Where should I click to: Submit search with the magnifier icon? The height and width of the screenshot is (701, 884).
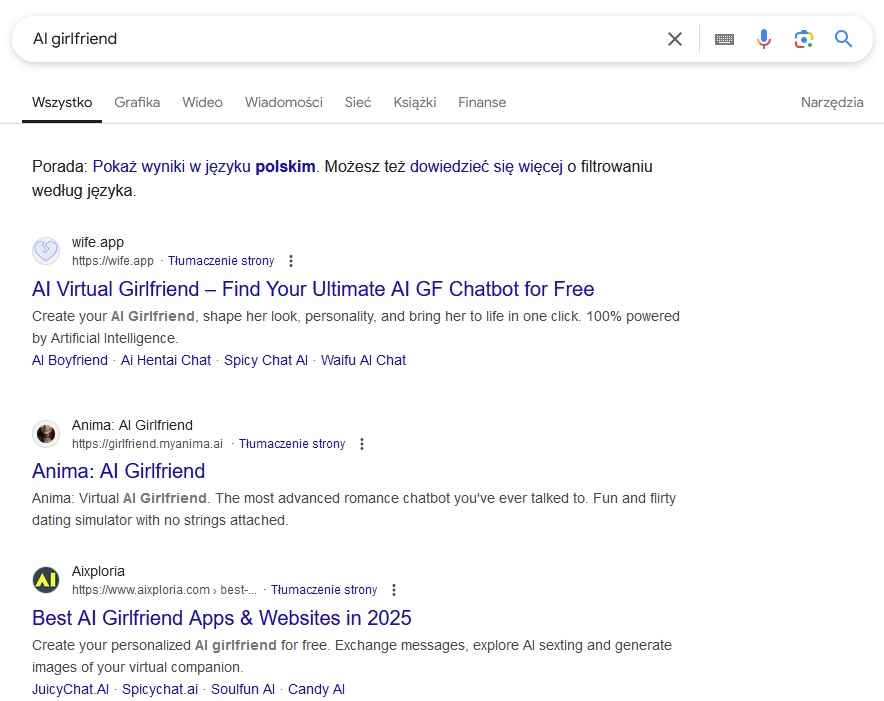(843, 39)
